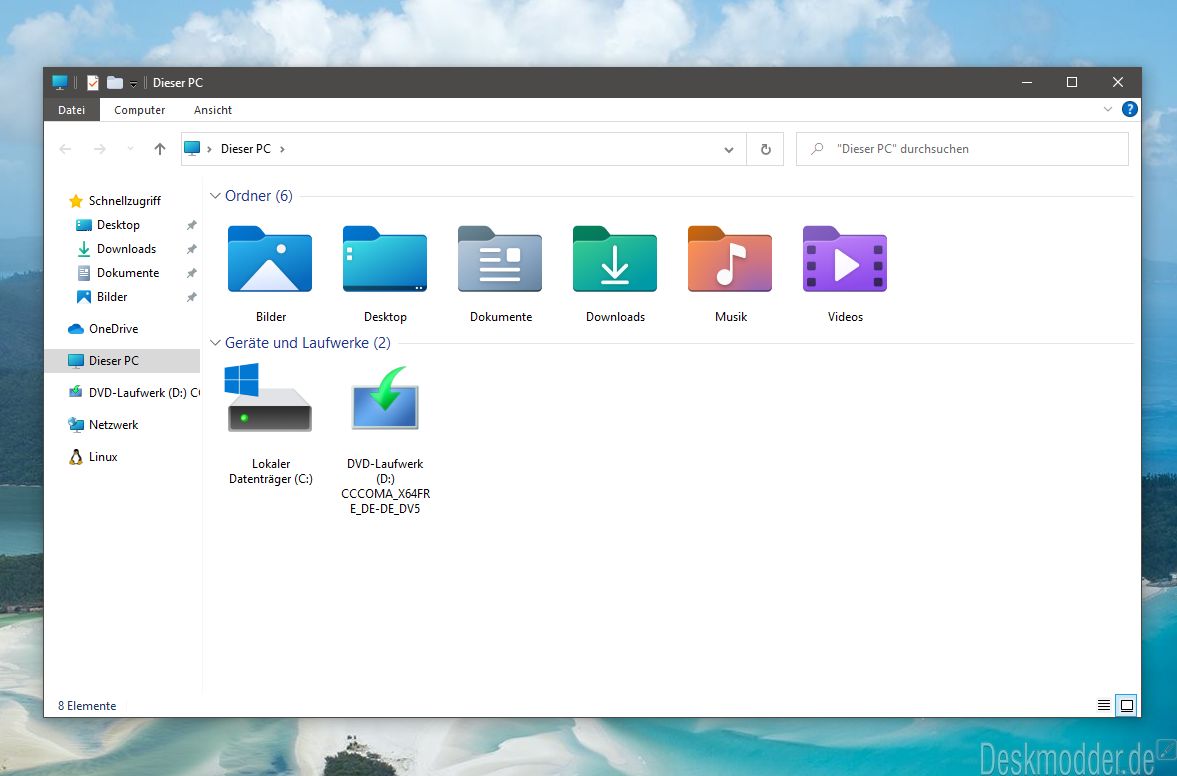Refresh the view with the refresh button

(766, 149)
